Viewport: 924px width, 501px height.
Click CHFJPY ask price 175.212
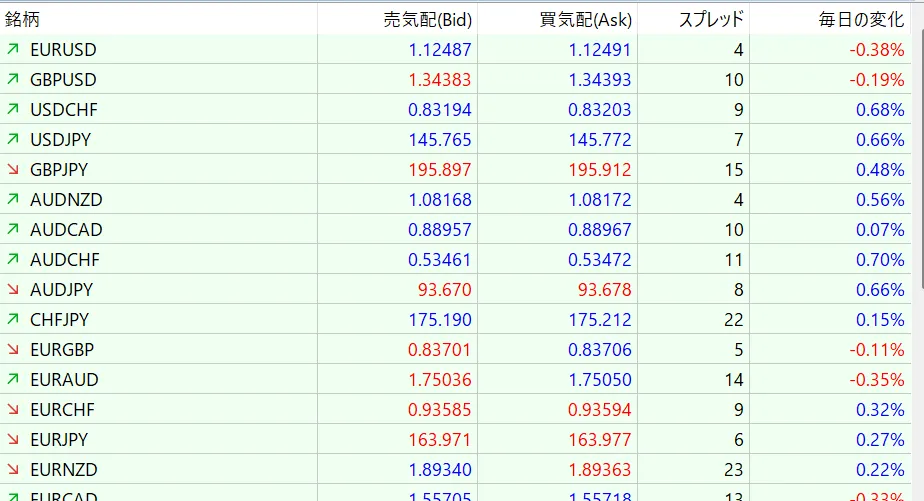pos(599,319)
